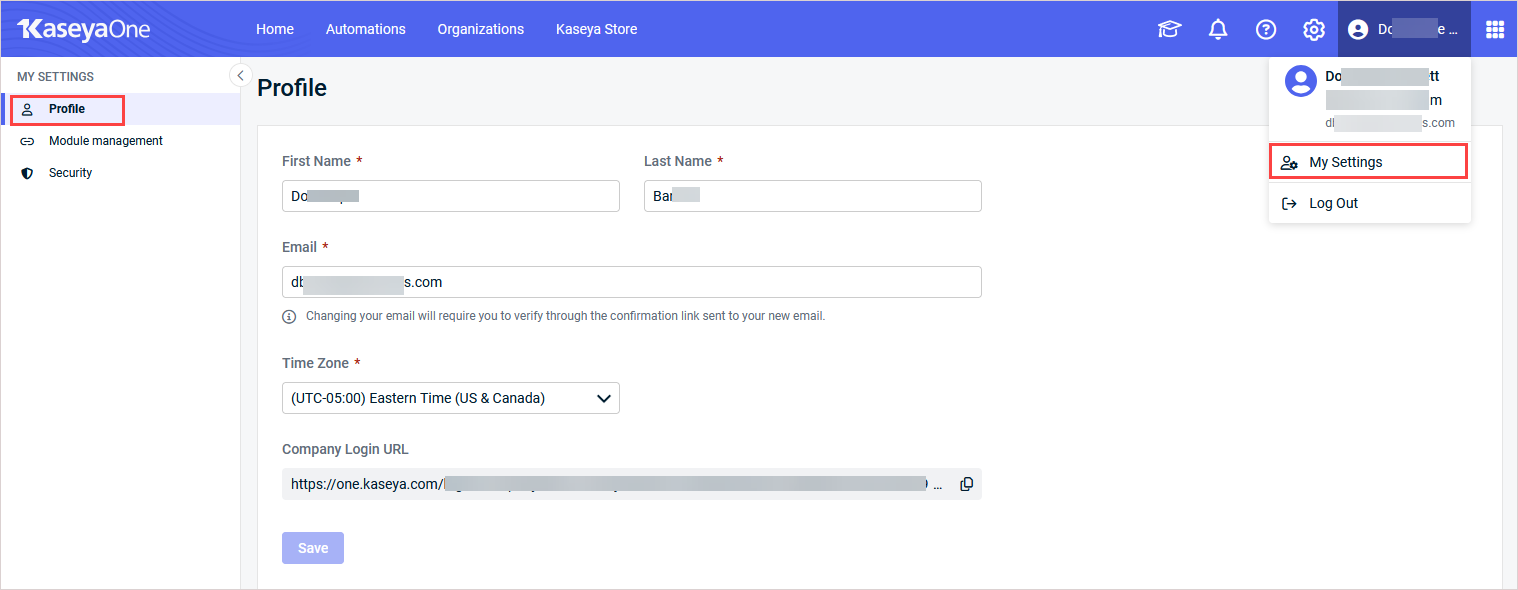
Task: Click the graduation cap training icon
Action: [x=1169, y=30]
